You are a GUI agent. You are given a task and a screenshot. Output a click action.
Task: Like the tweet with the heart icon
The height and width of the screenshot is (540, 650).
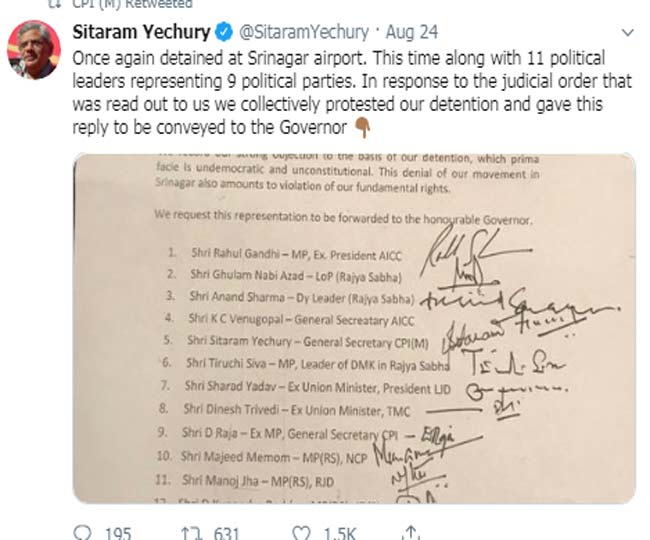(297, 532)
